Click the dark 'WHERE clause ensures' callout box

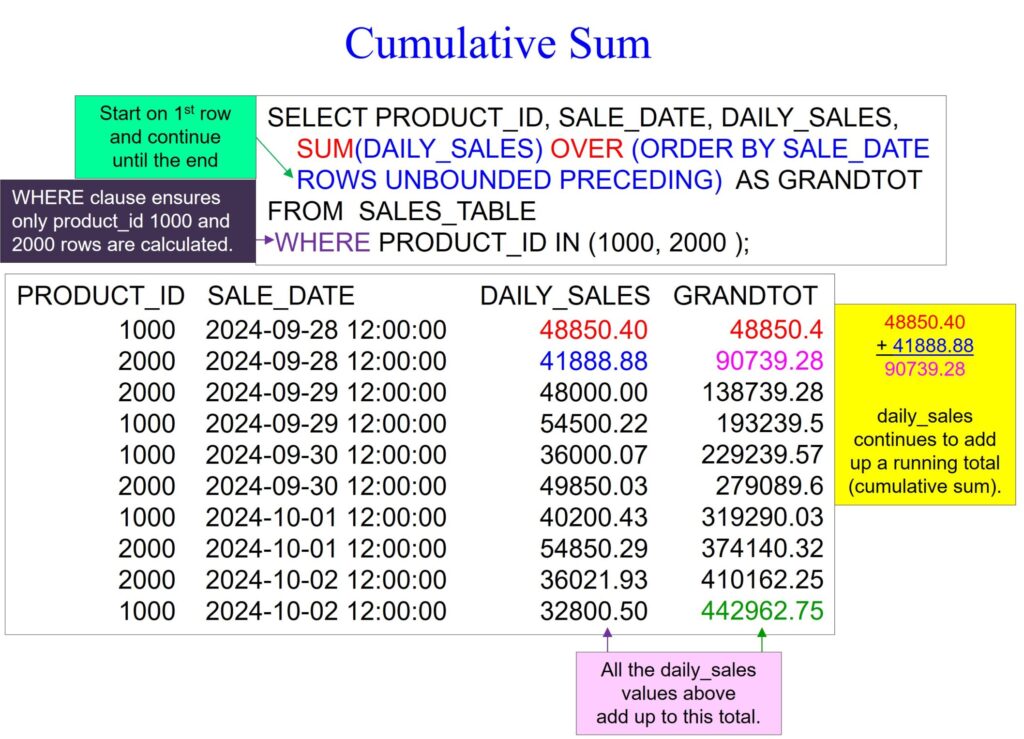[127, 221]
